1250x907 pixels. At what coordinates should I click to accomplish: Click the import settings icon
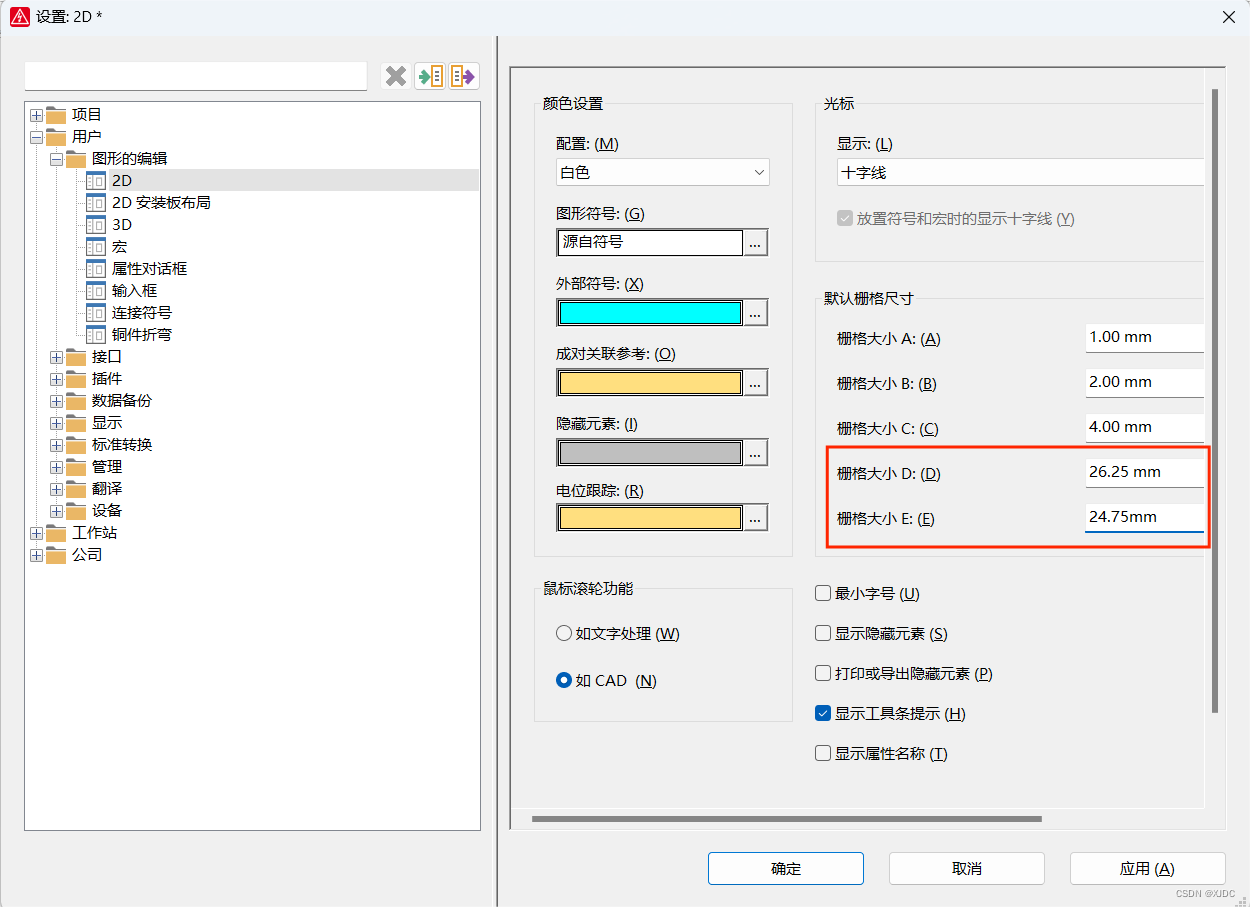point(430,76)
